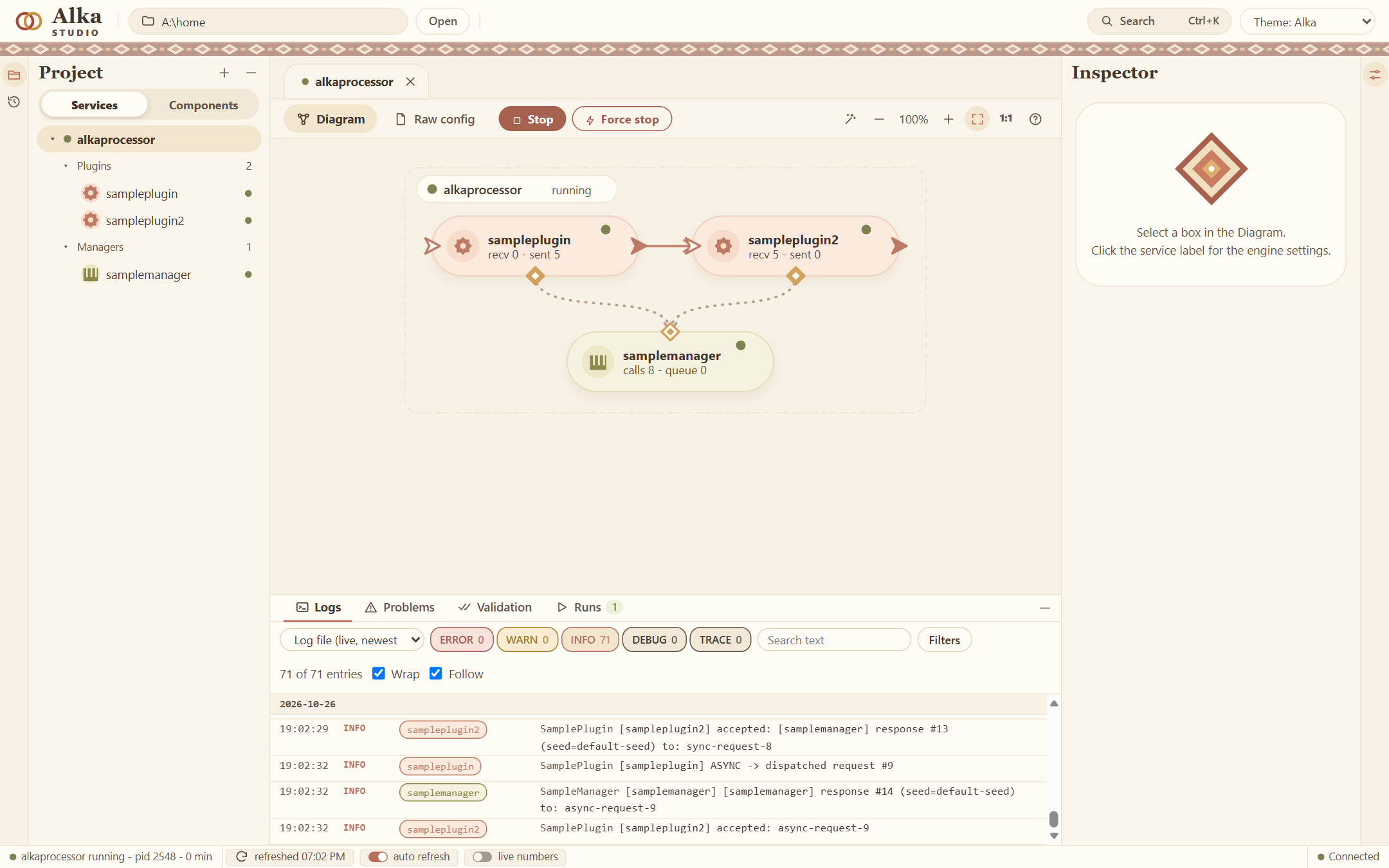Click the Stop button

[x=532, y=119]
